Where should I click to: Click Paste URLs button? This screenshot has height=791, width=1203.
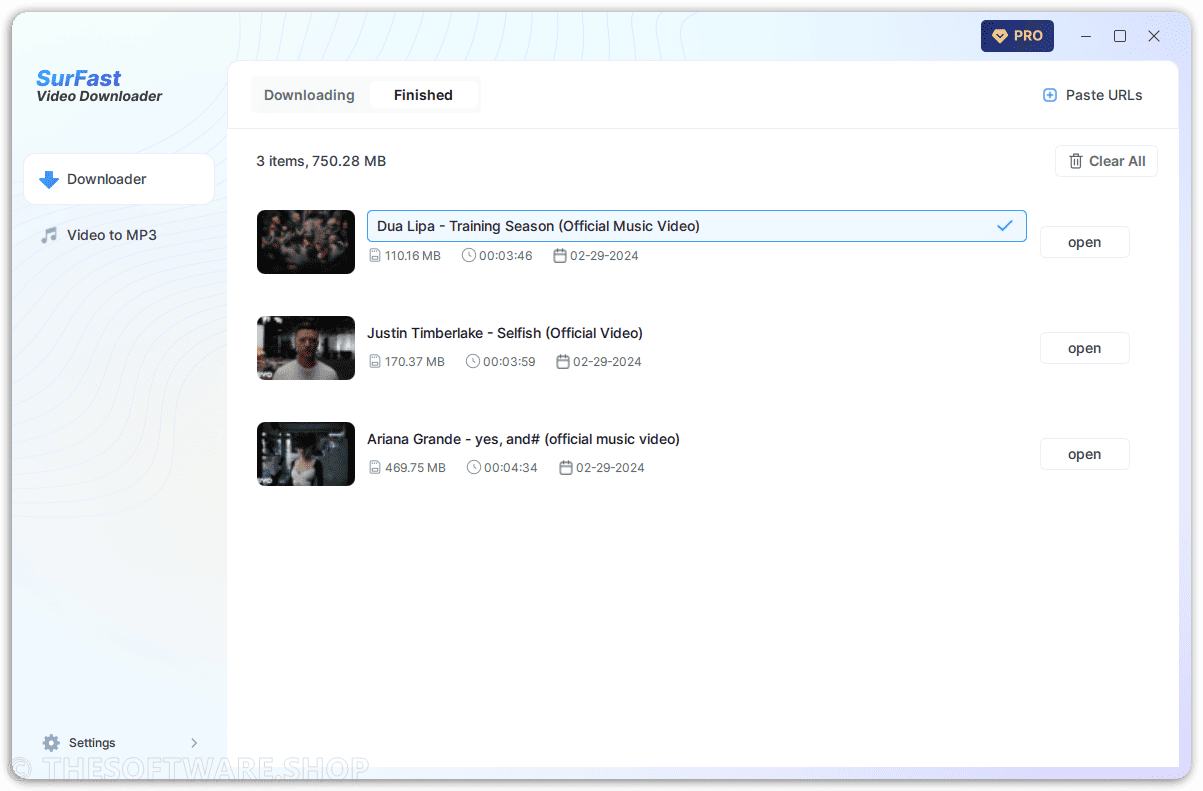pos(1093,95)
